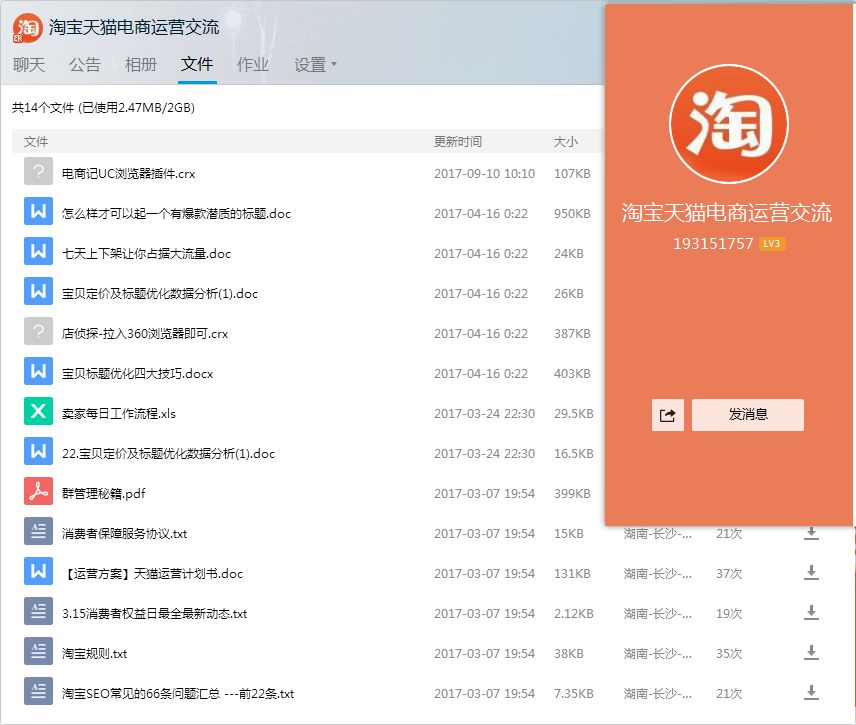The image size is (856, 725).
Task: Click text icon for 3.15消费者权益日最全最新动态.txt
Action: (38, 611)
